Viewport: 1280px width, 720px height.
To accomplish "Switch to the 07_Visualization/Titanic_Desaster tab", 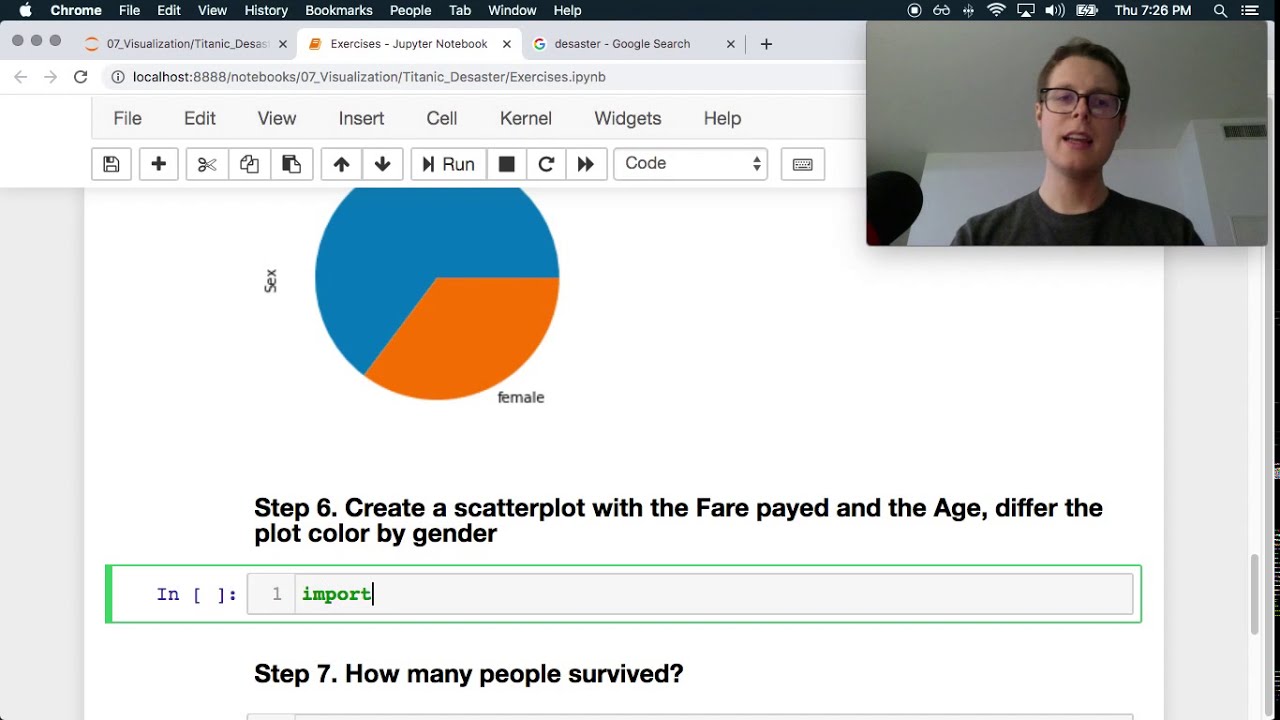I will 185,44.
